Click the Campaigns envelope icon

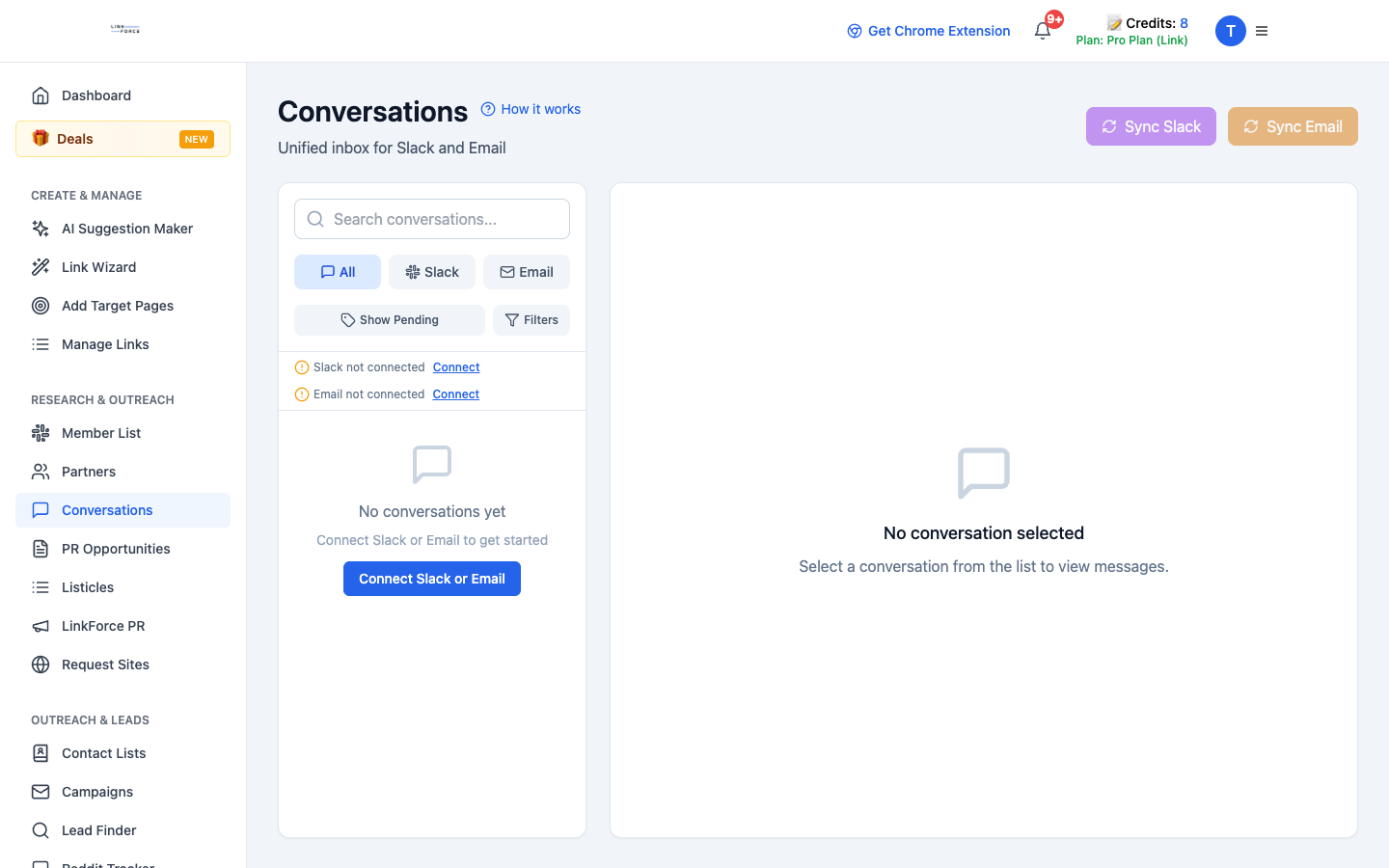pos(41,792)
